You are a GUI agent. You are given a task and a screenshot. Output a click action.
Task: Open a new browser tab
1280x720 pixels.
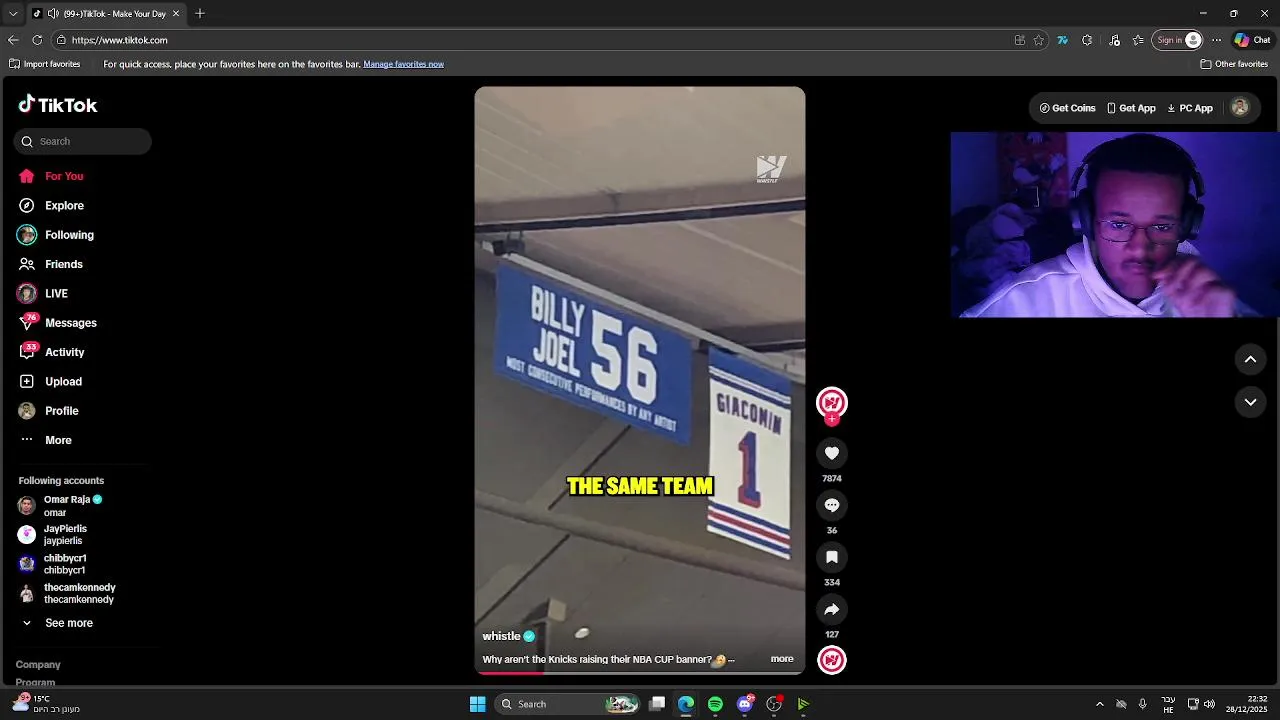200,14
